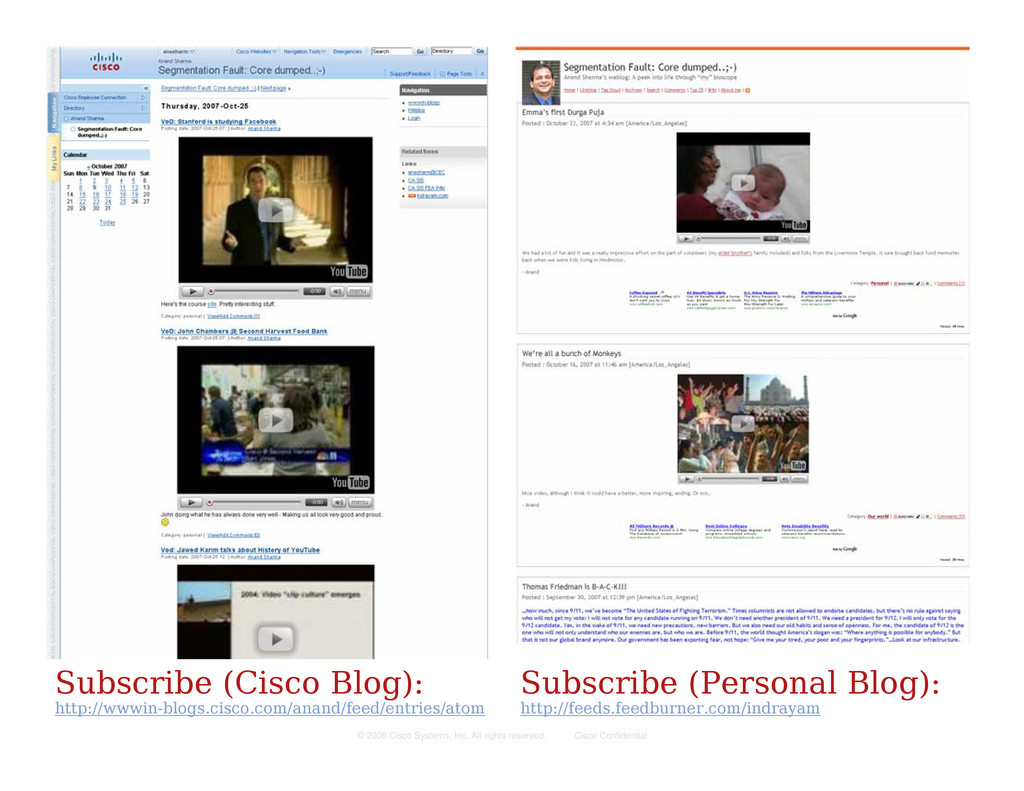Open CA SIS FEA Wiki related link

[x=426, y=188]
